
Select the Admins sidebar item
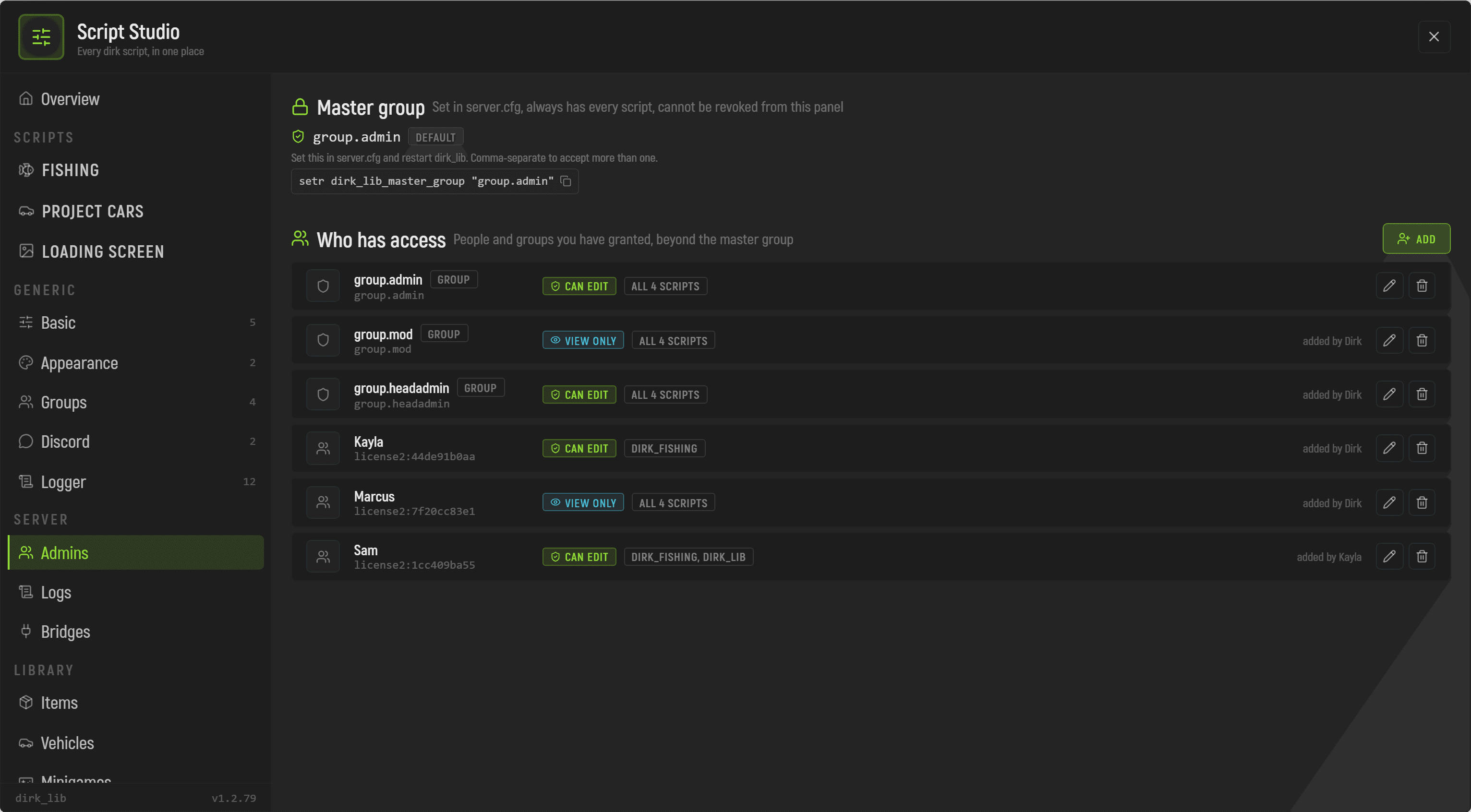pyautogui.click(x=135, y=553)
